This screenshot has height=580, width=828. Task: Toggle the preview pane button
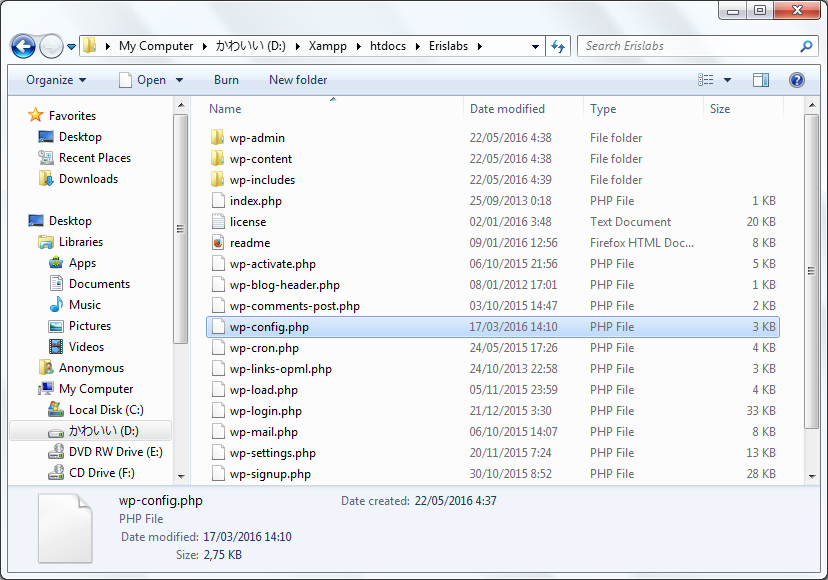(768, 79)
